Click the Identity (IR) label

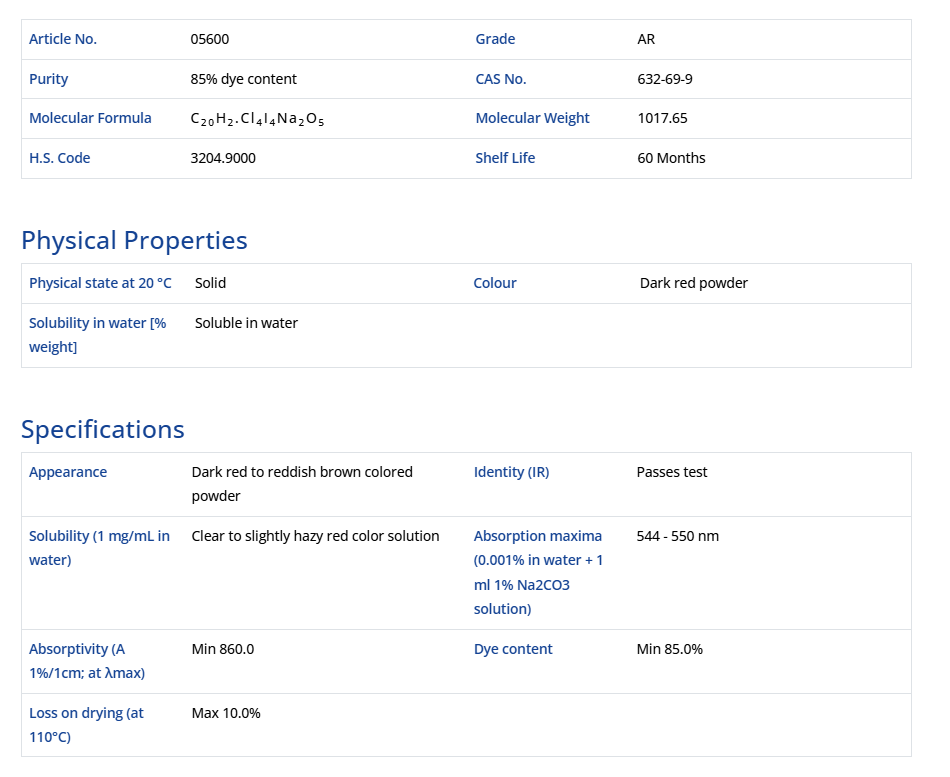tap(511, 472)
